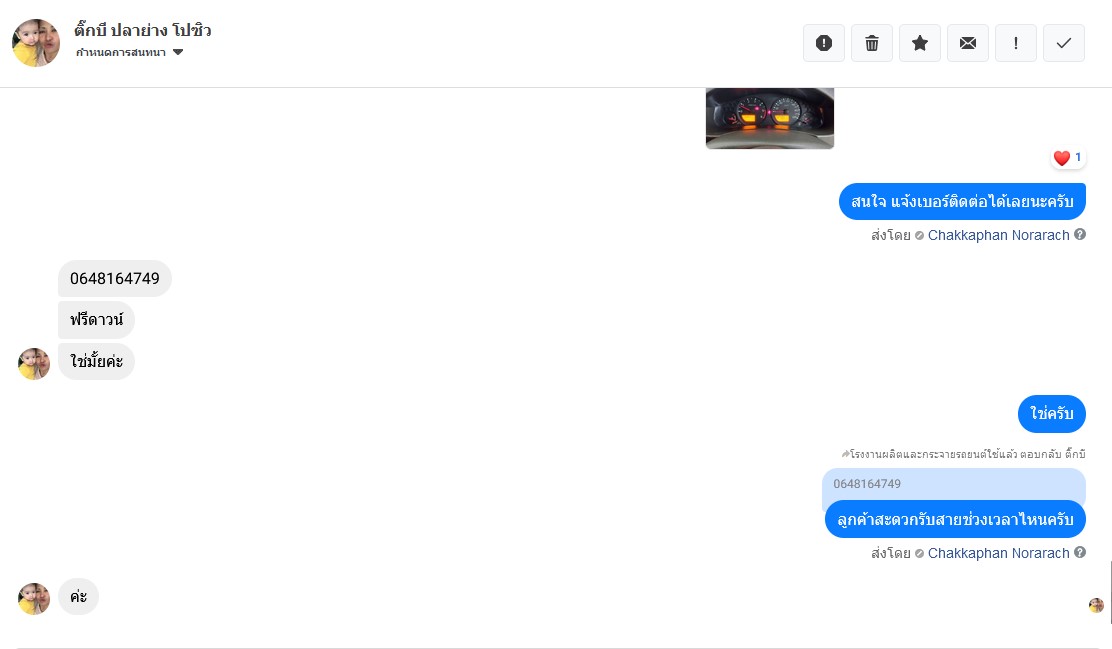This screenshot has width=1112, height=649.
Task: Mark conversation as spam icon
Action: [x=823, y=43]
